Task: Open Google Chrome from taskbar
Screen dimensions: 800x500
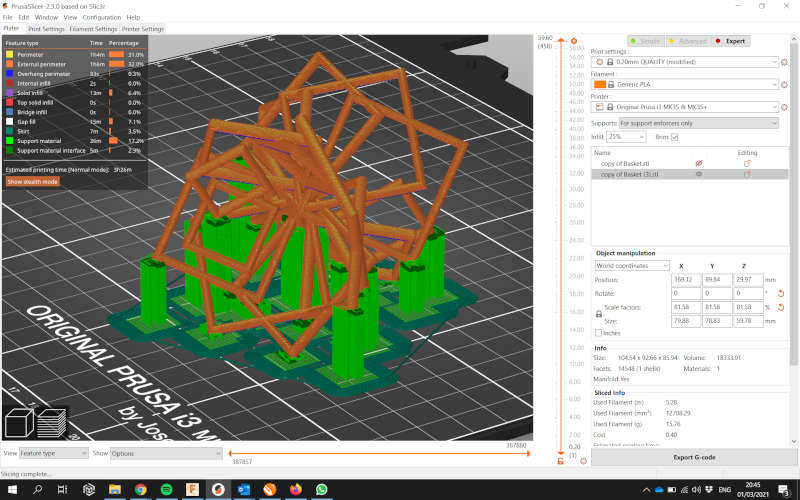Action: pos(141,489)
